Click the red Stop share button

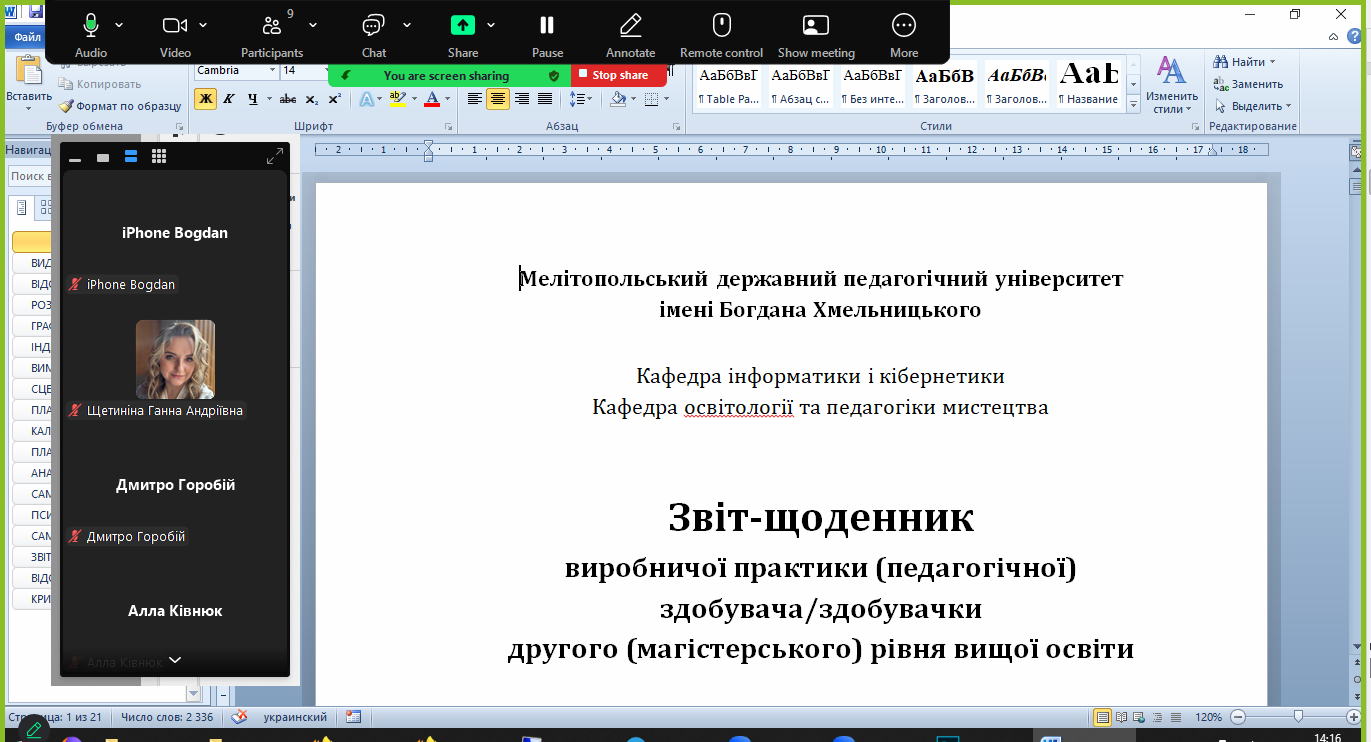tap(619, 75)
